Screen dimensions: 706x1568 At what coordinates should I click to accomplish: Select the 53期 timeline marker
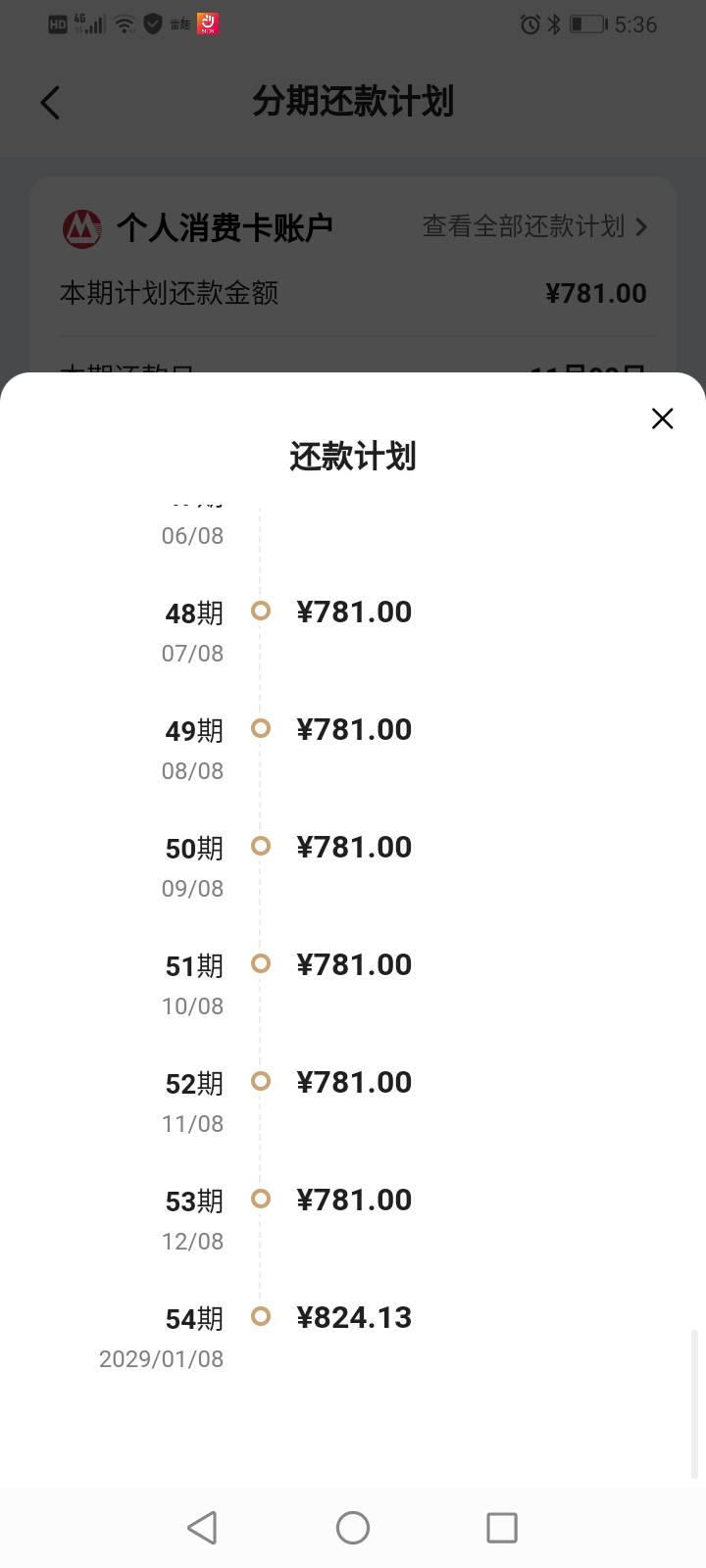pos(261,1200)
